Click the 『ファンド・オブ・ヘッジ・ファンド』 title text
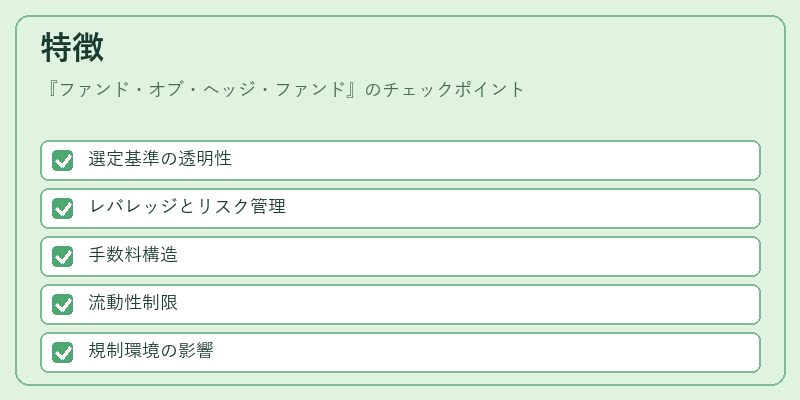This screenshot has height=400, width=800. coord(202,90)
